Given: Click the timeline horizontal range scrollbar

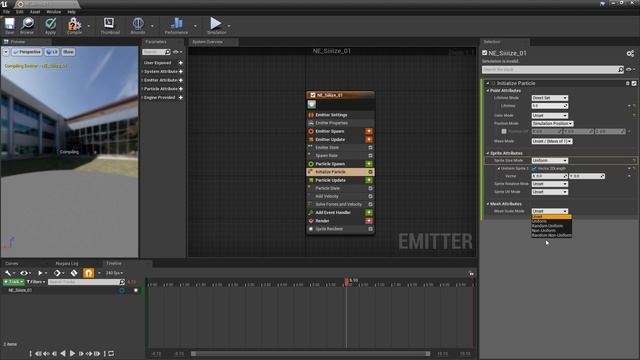Looking at the screenshot, I should click(x=310, y=354).
